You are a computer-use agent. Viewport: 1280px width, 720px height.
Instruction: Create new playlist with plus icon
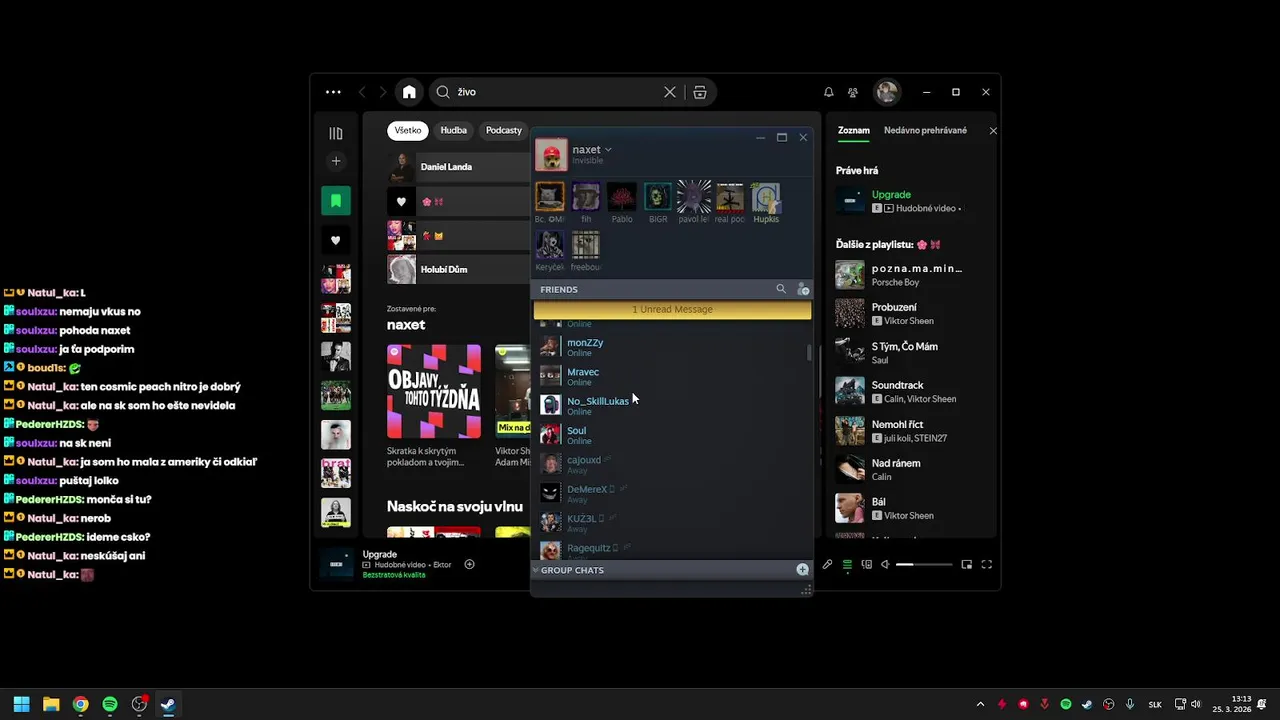(x=336, y=161)
